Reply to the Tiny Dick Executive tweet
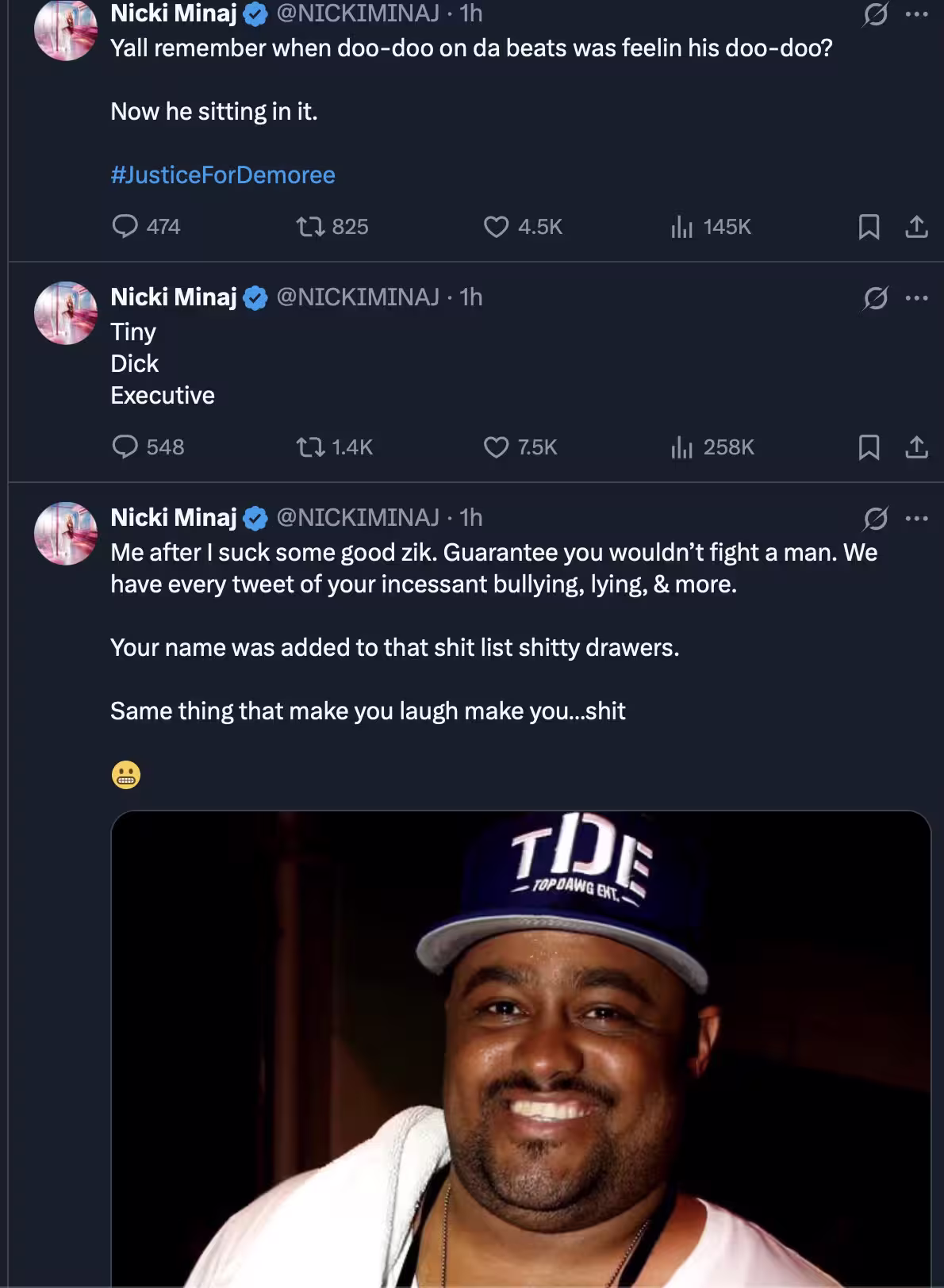Screen dimensions: 944x1288 pyautogui.click(x=148, y=447)
